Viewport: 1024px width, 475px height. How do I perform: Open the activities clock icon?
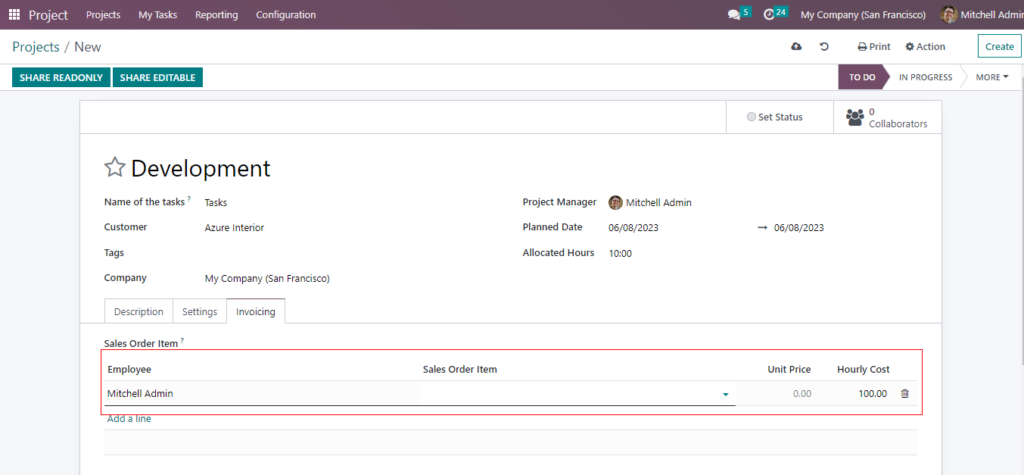pos(769,15)
